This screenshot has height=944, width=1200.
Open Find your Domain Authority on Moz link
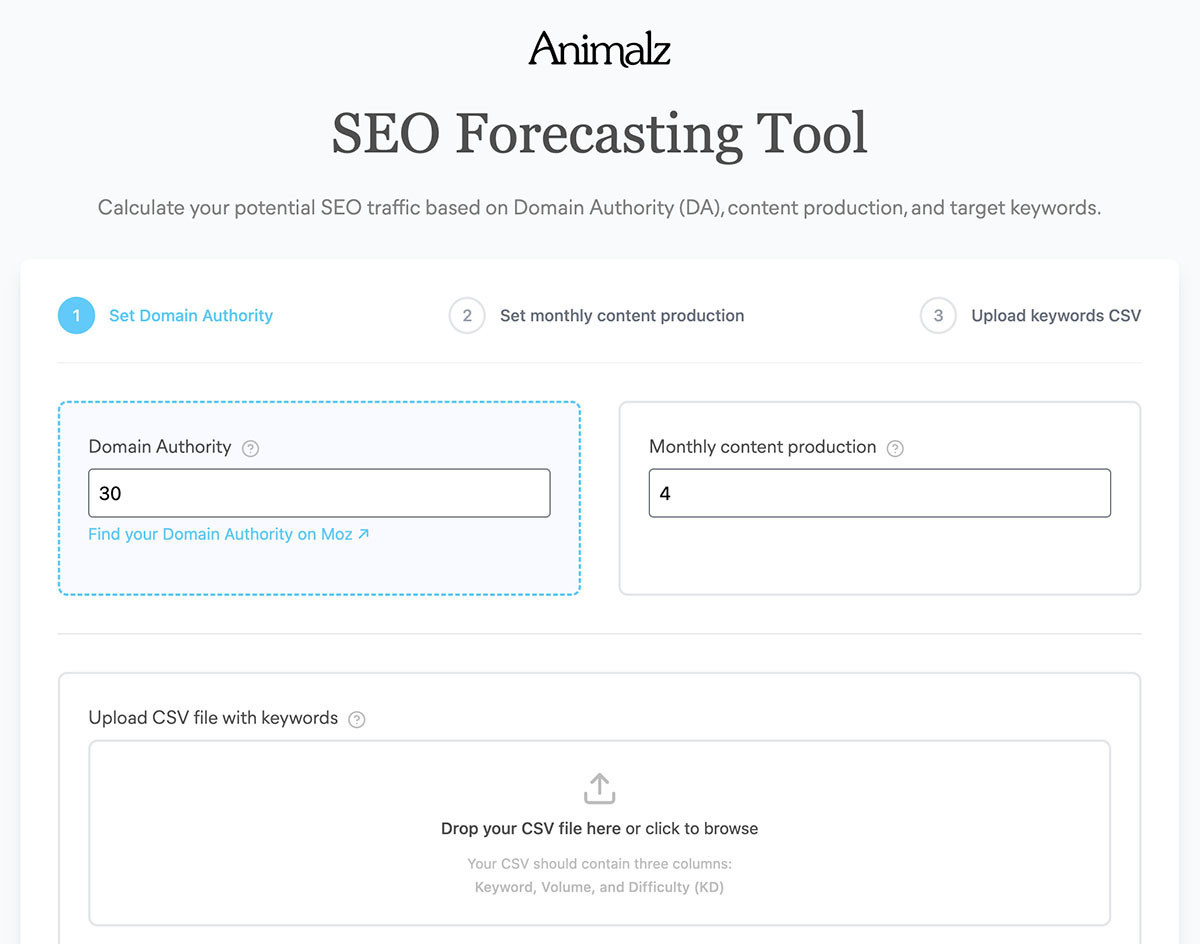click(x=220, y=534)
